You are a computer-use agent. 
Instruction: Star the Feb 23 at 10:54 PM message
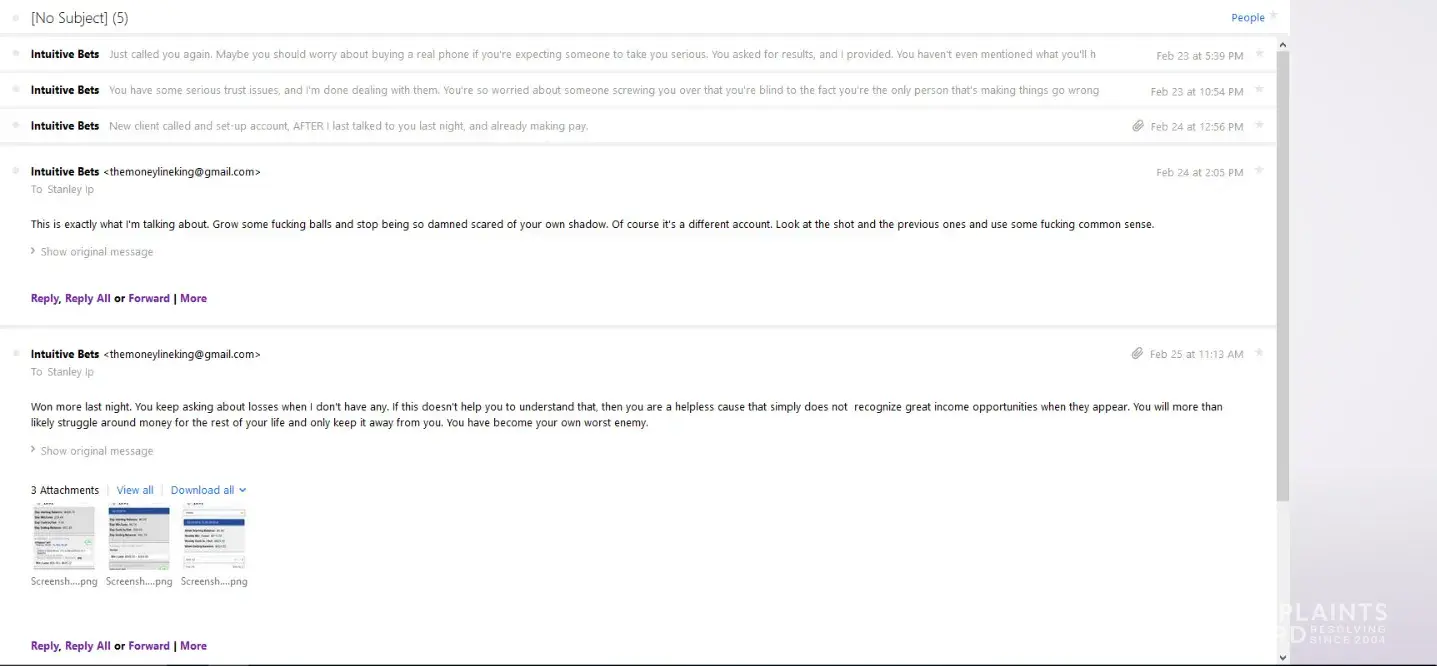1259,90
